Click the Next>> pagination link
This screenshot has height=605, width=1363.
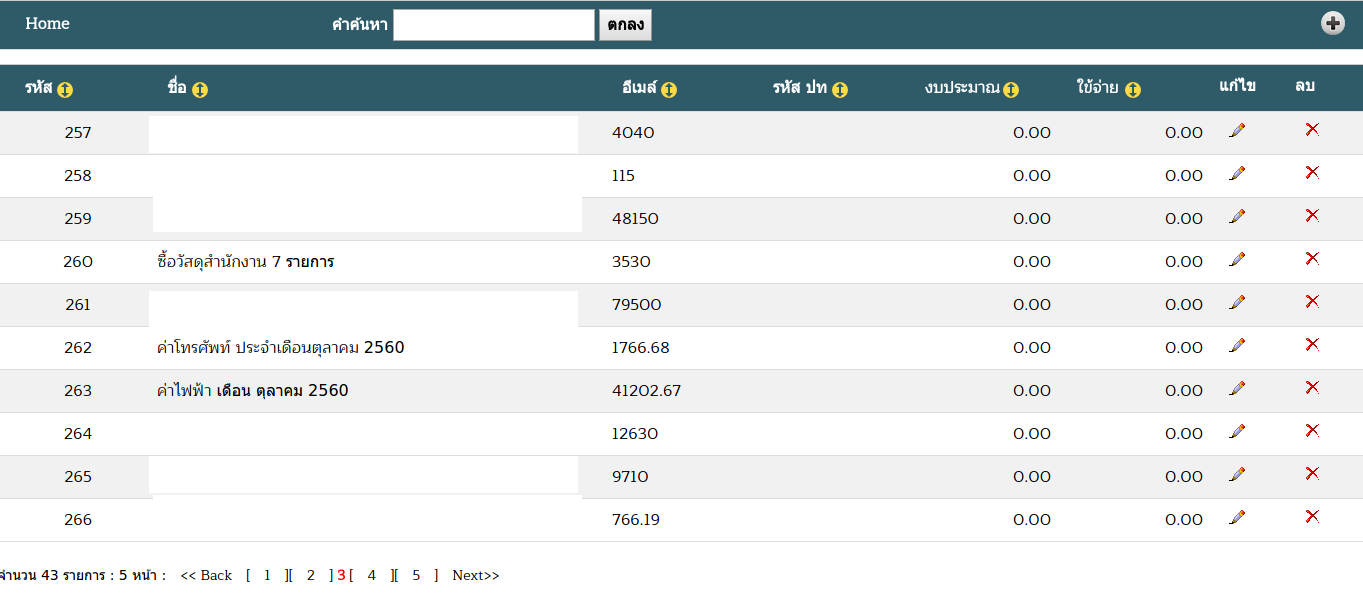click(475, 576)
